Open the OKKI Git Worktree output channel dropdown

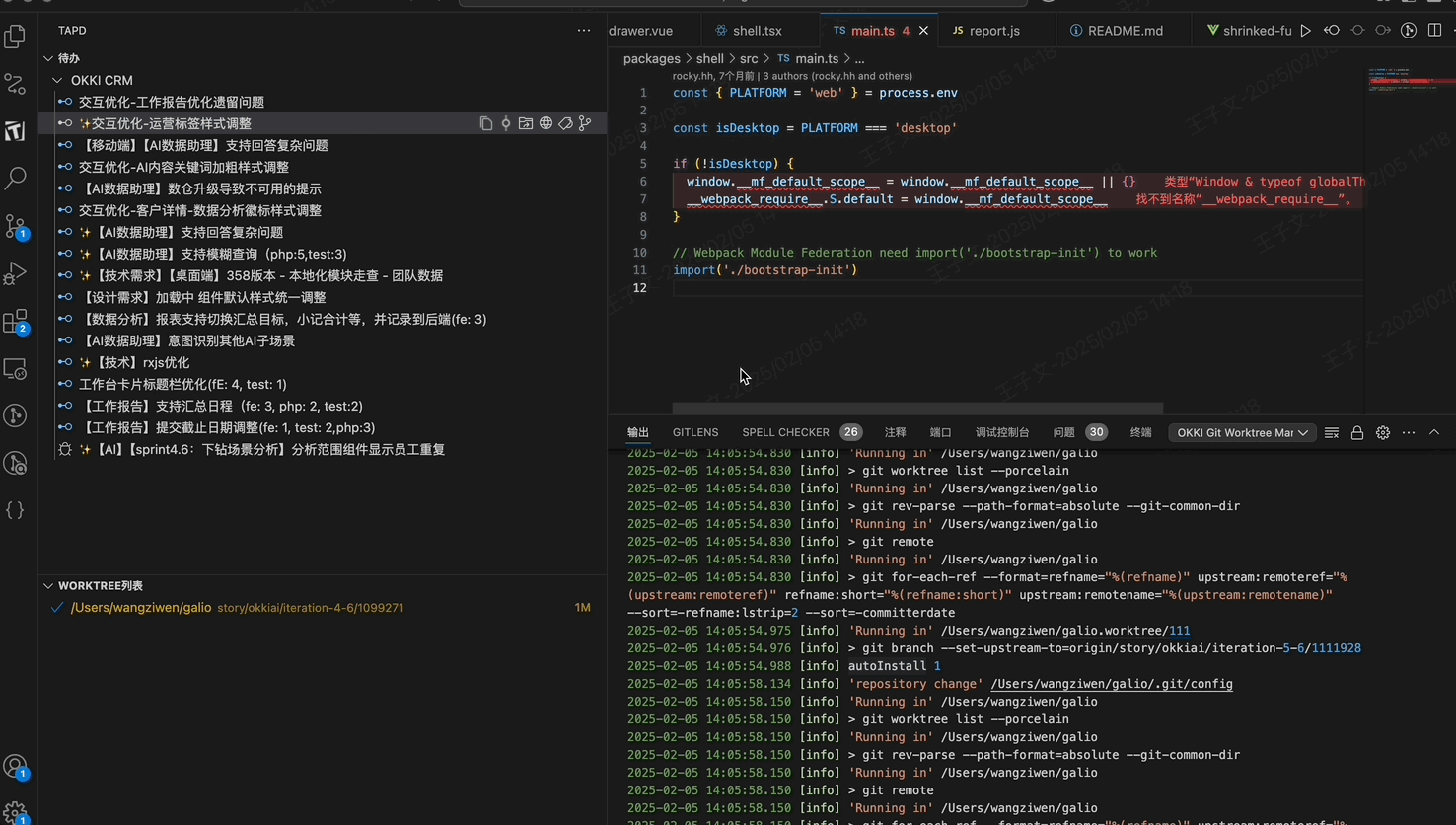pyautogui.click(x=1242, y=432)
